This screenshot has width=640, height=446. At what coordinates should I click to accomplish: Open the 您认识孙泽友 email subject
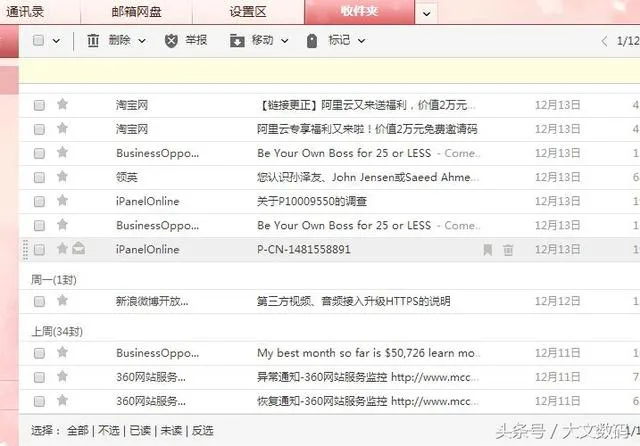(368, 177)
